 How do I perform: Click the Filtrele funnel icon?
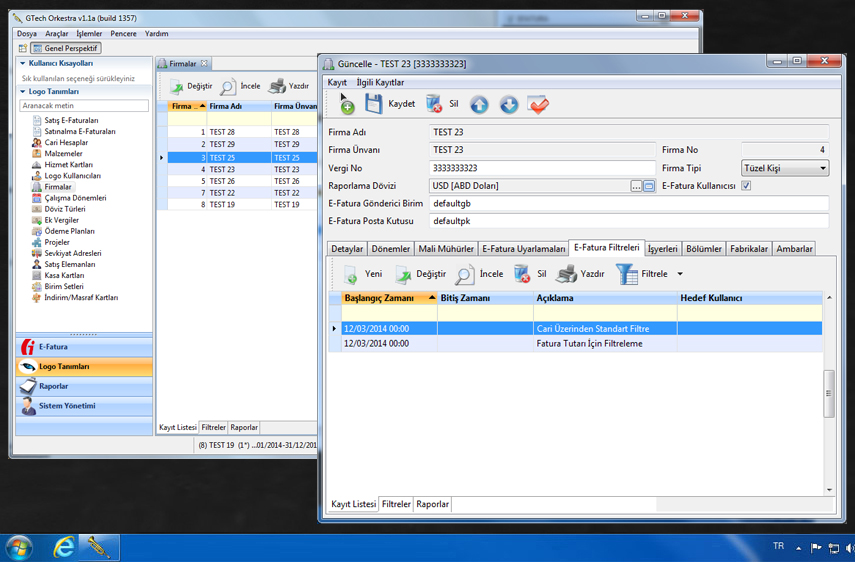click(626, 274)
